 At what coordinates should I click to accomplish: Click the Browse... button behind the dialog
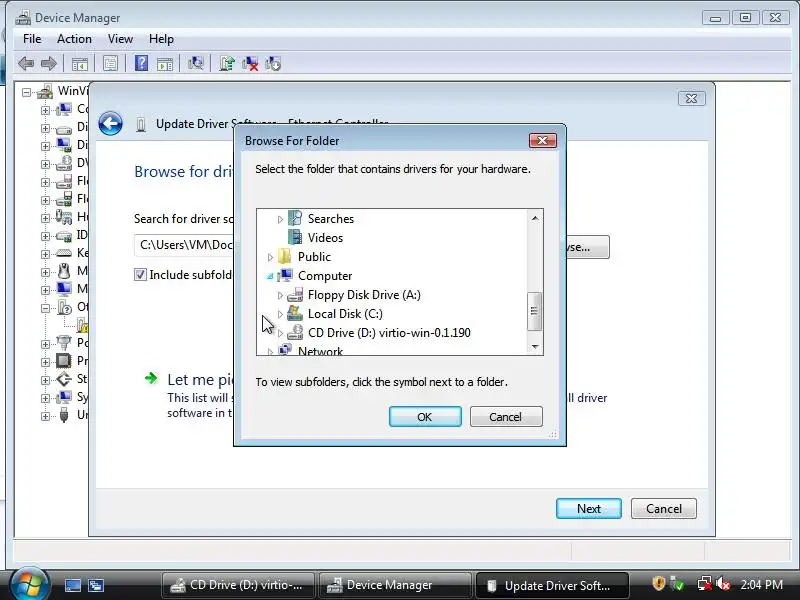click(x=588, y=247)
